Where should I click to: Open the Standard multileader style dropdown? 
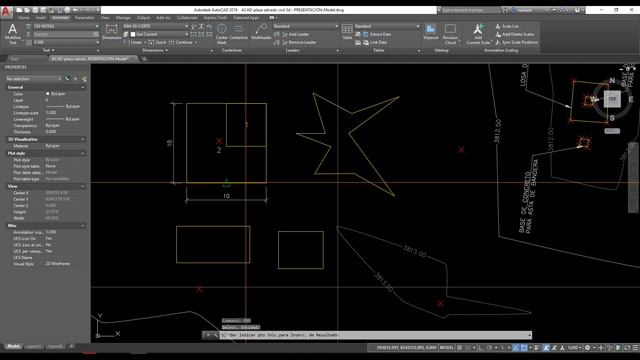pos(306,27)
